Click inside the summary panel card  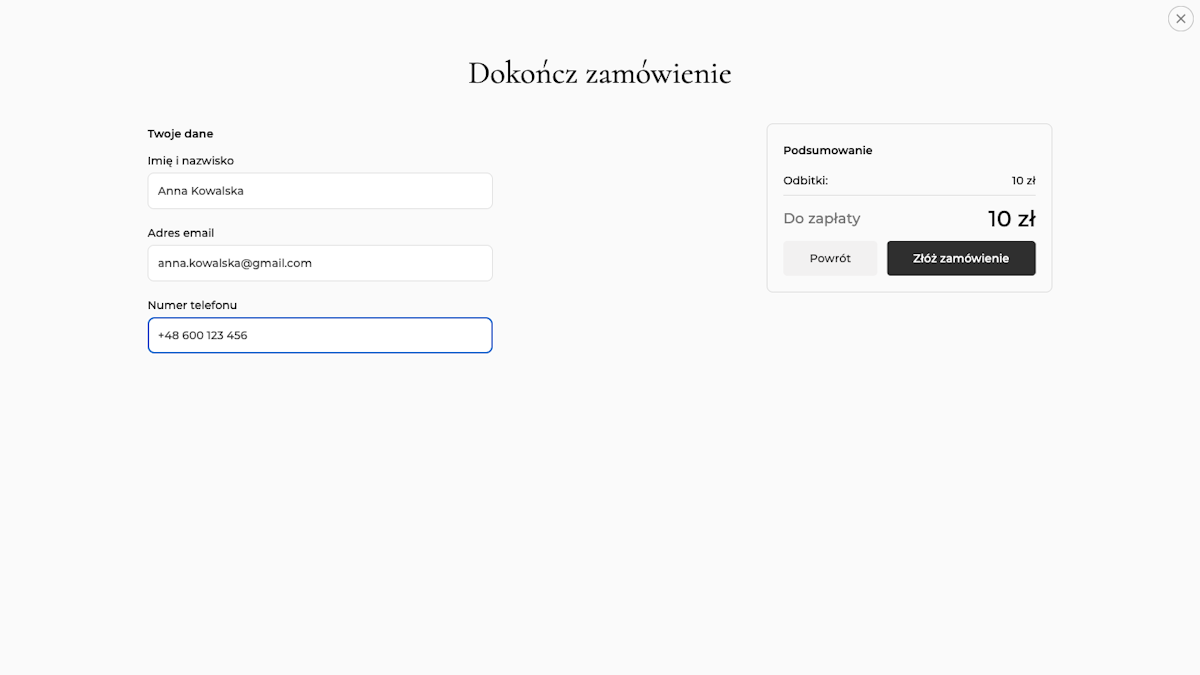pos(908,207)
